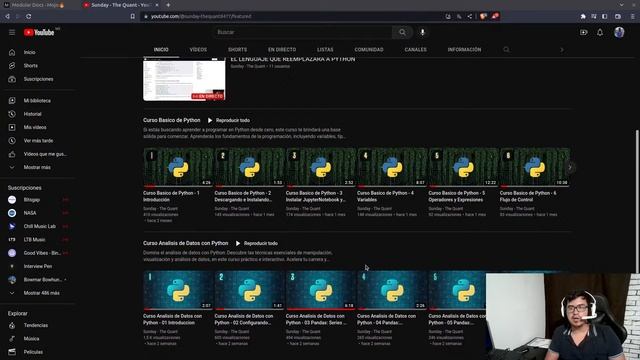Open the create video camera icon
Viewport: 640px width, 360px height.
click(x=584, y=32)
